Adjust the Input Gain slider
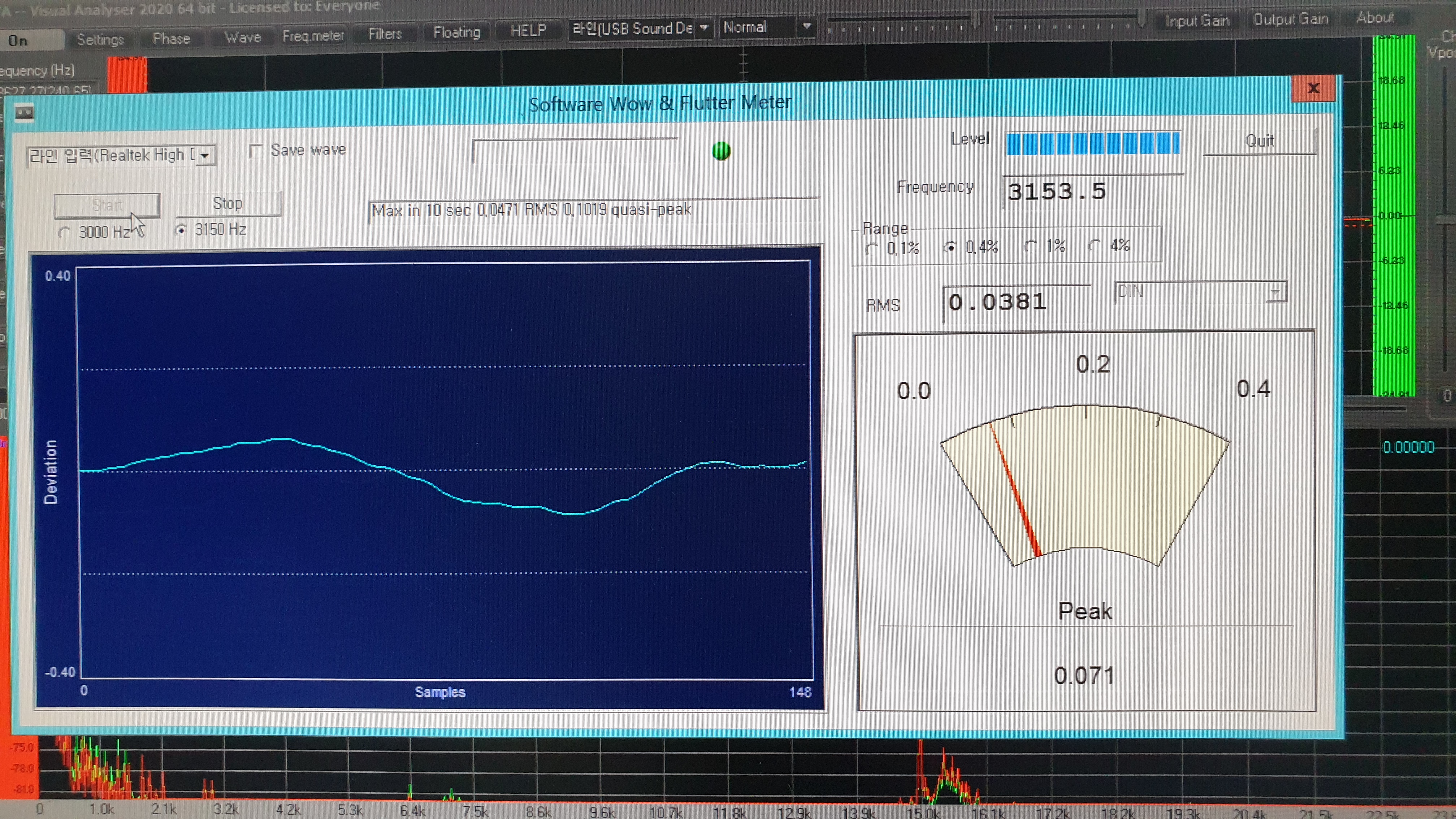The width and height of the screenshot is (1456, 819). pyautogui.click(x=976, y=20)
